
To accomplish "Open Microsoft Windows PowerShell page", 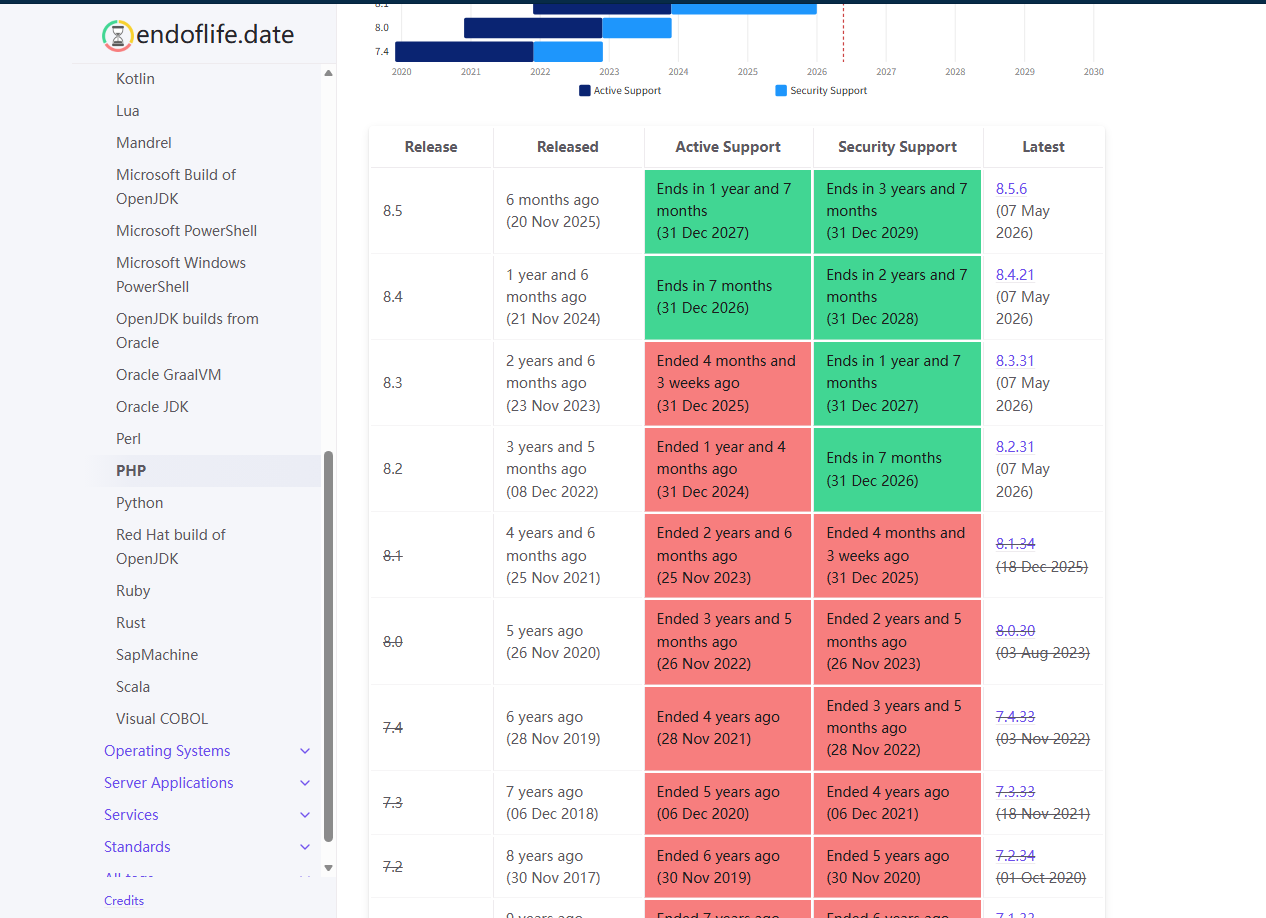I will (181, 275).
